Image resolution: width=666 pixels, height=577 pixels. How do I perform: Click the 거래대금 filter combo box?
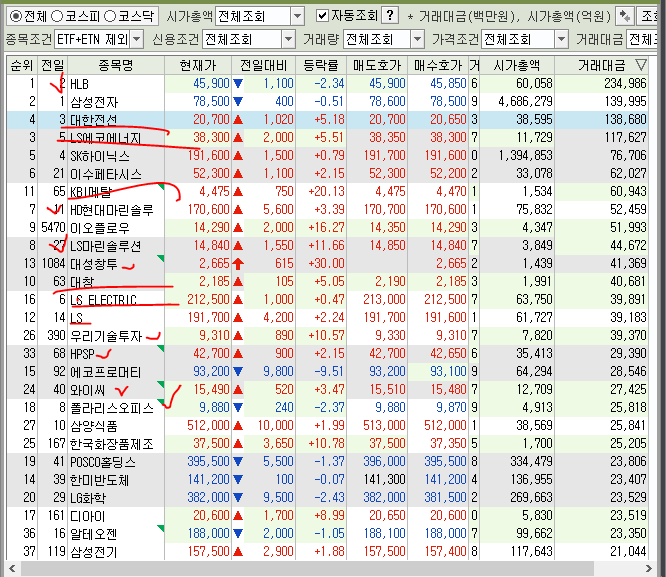pos(642,40)
